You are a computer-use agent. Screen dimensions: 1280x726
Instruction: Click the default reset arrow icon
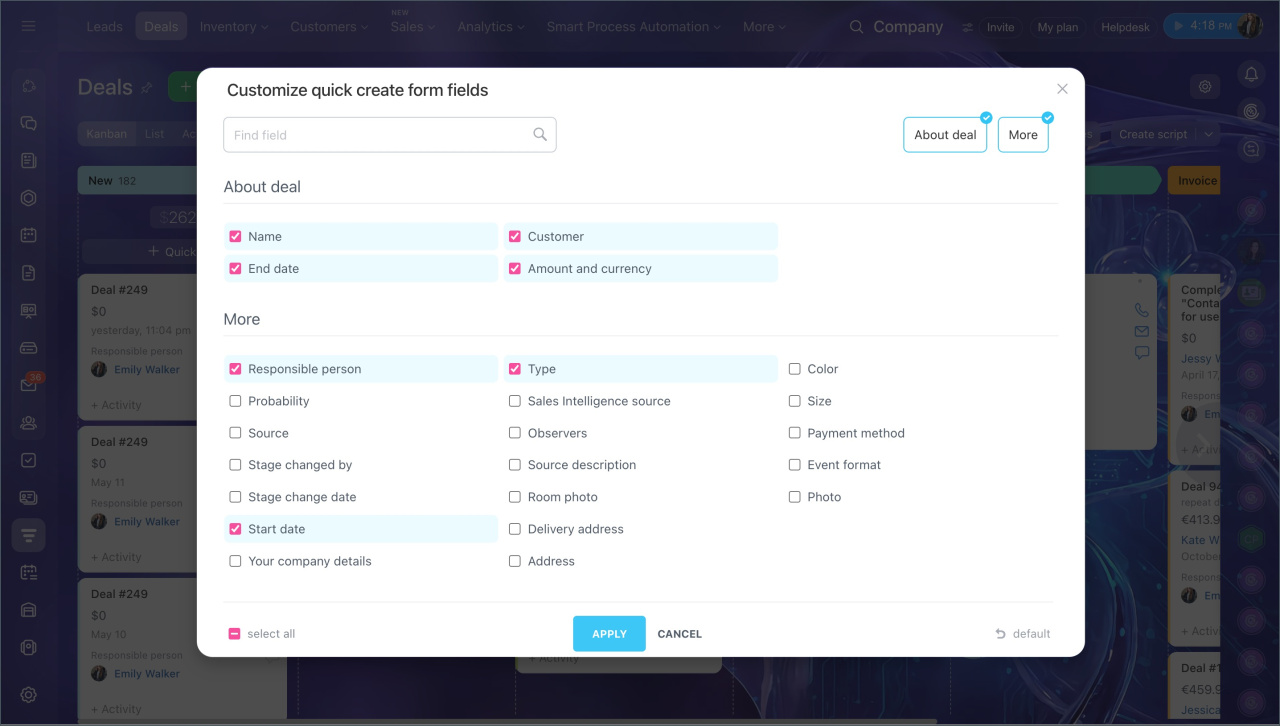pos(1000,634)
